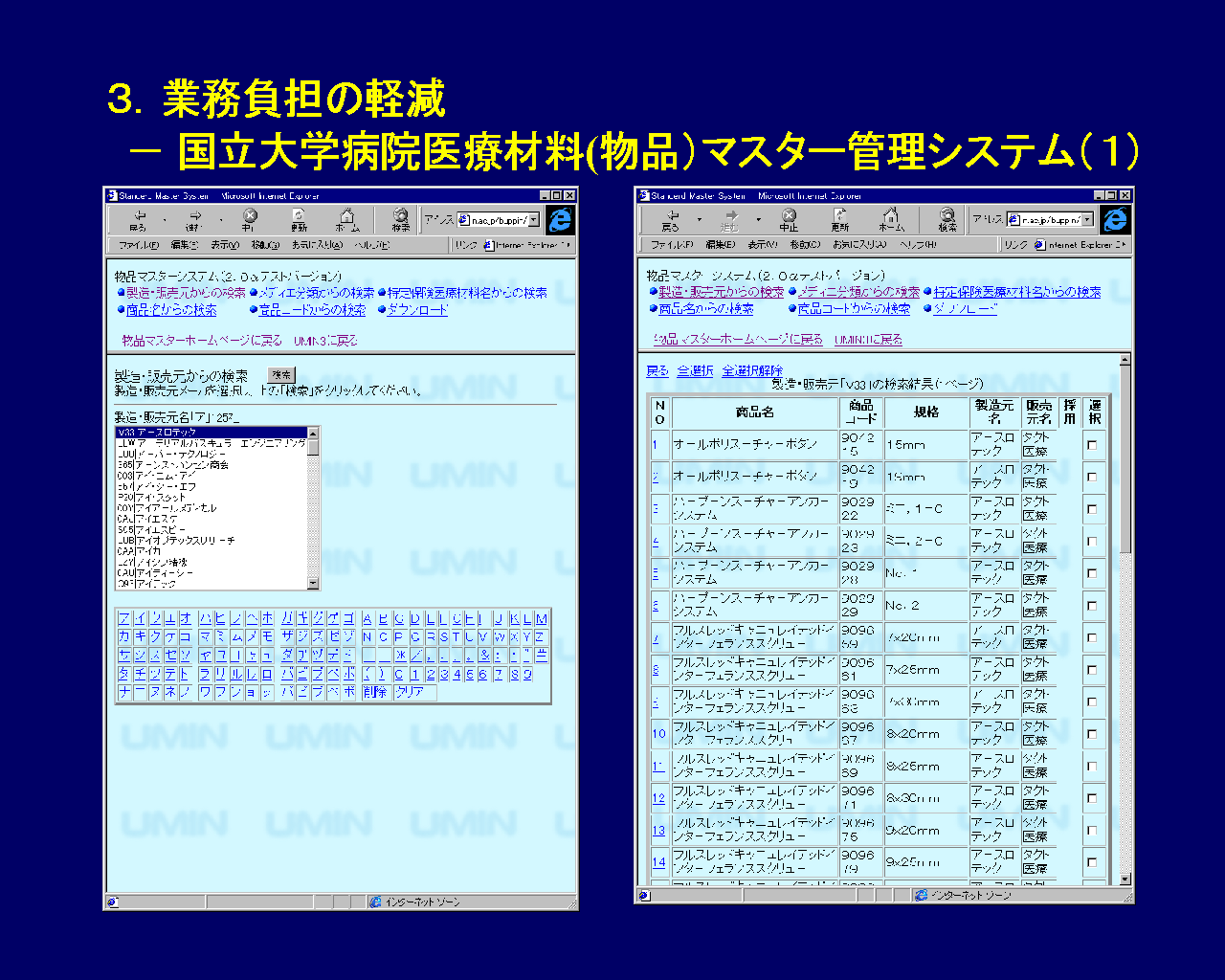Click the gray 検索 button beside 製造・販売元からの検索
1225x980 pixels.
coord(281,375)
